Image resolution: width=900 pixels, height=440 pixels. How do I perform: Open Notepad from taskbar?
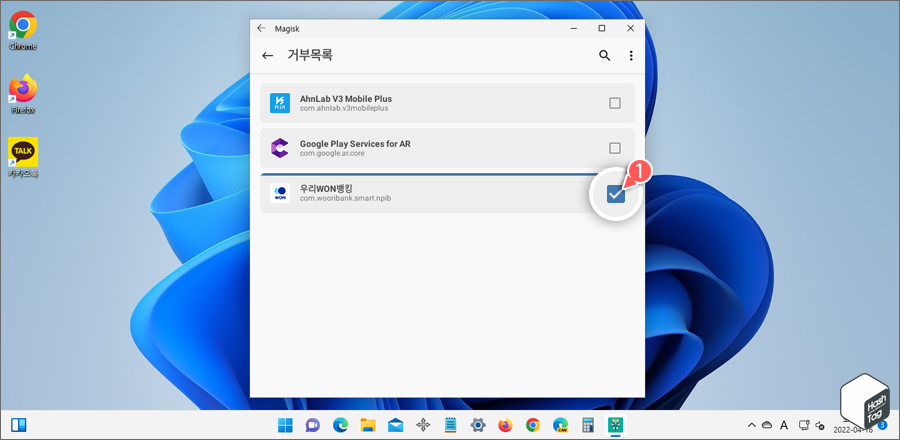(451, 425)
